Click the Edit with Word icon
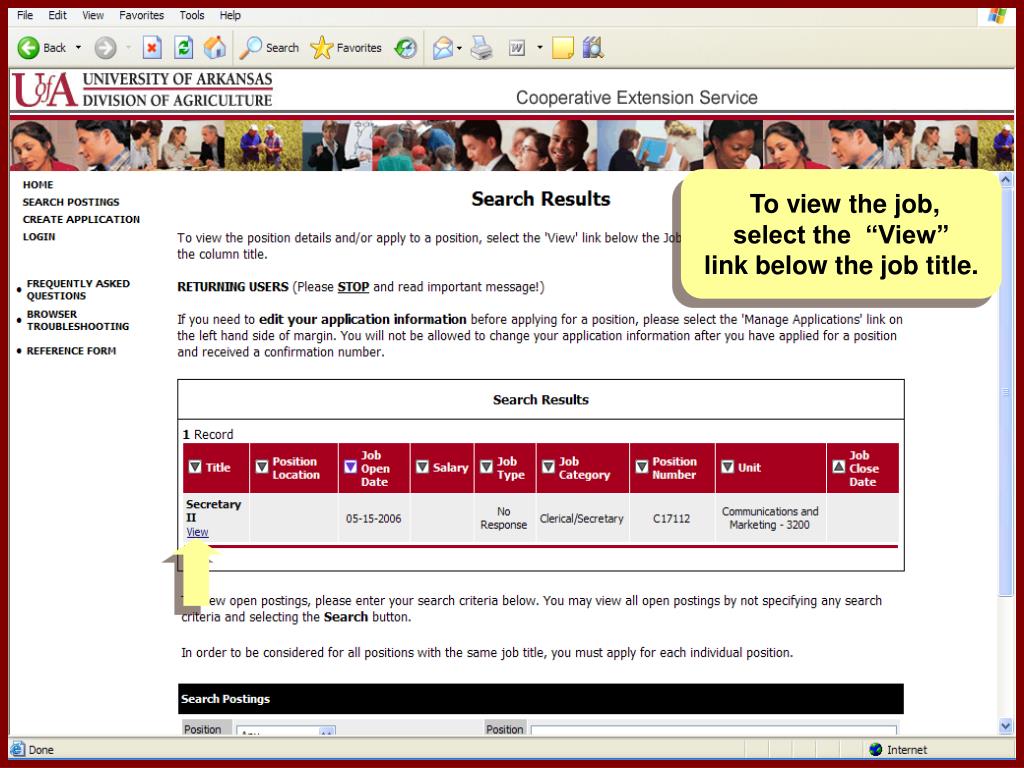This screenshot has height=768, width=1024. 517,48
